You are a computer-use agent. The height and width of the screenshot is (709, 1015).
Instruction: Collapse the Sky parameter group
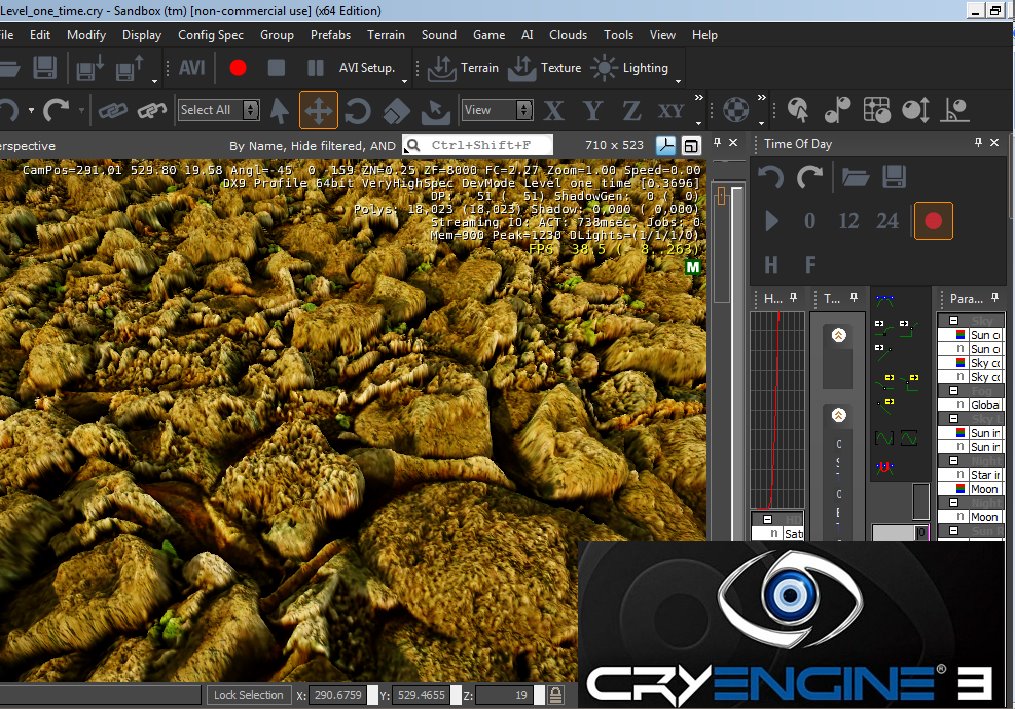pos(953,321)
